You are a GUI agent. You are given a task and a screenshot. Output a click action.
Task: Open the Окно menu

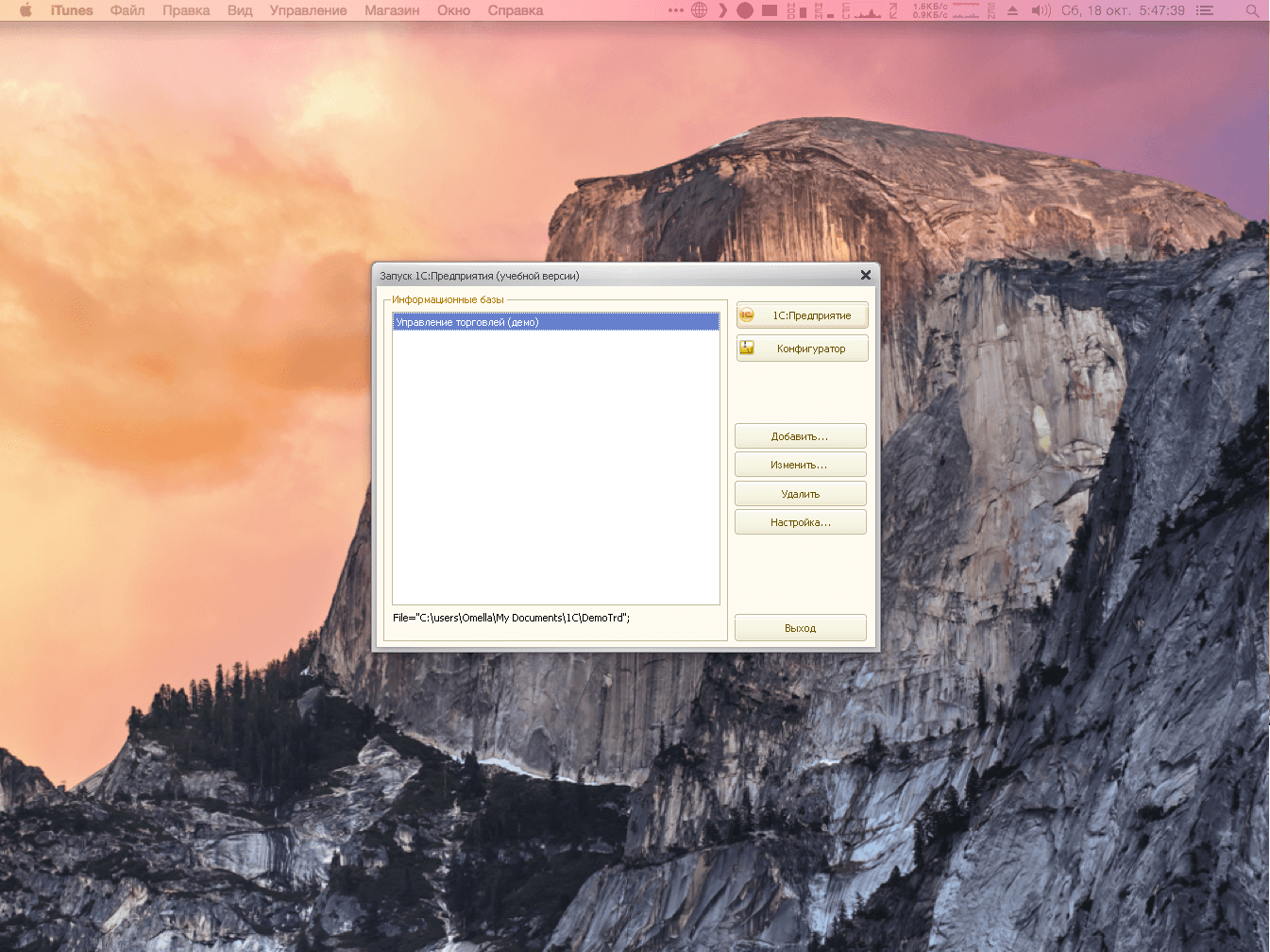[x=453, y=10]
